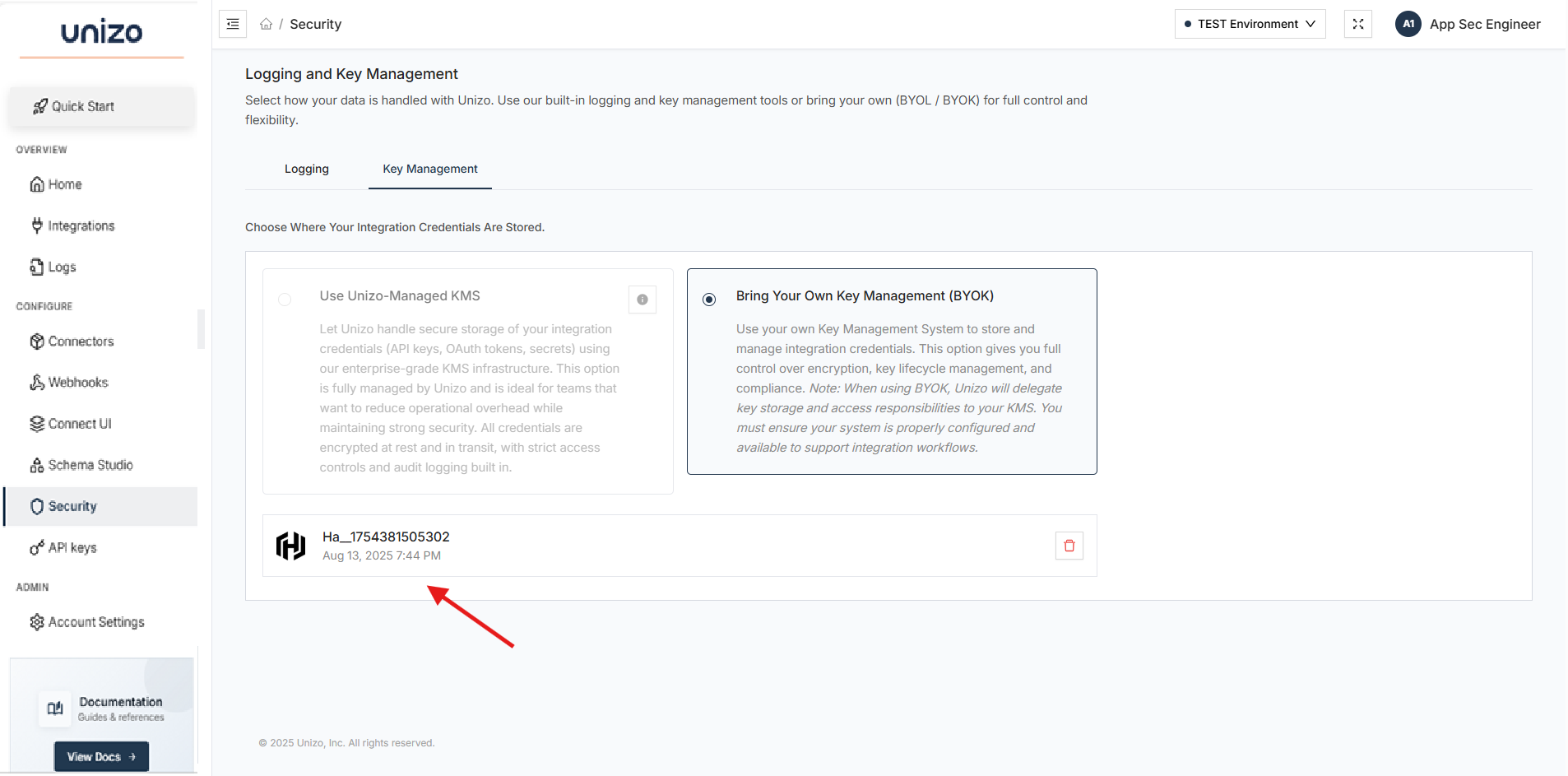Click the Quick Start rocket icon
Image resolution: width=1568 pixels, height=776 pixels.
click(x=40, y=106)
